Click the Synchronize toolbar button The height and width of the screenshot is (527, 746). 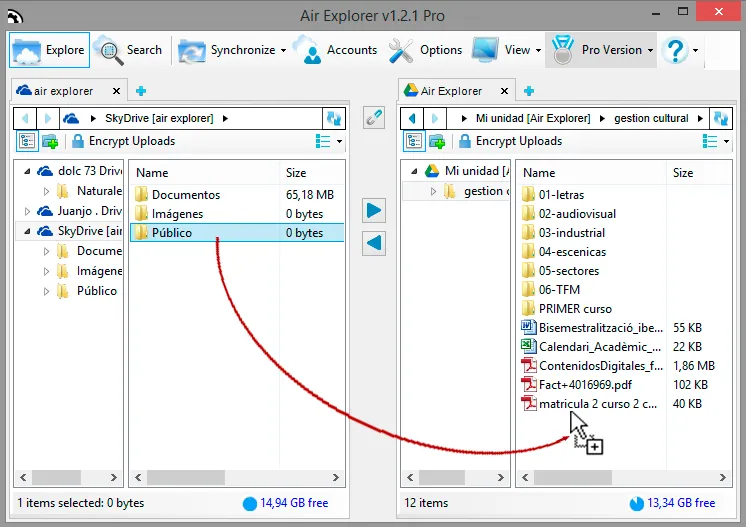tap(232, 50)
